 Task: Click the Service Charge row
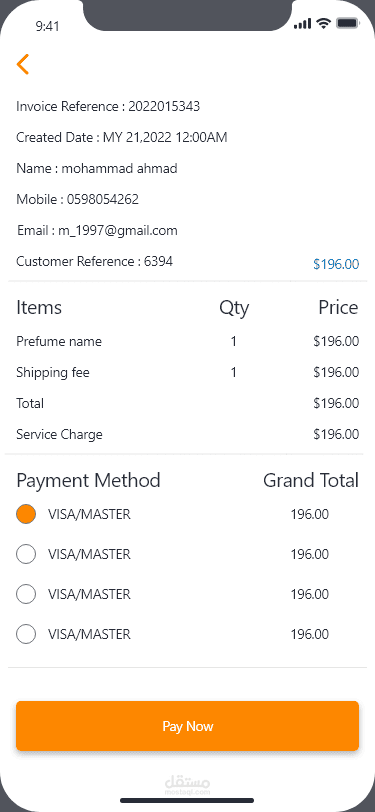pos(188,434)
